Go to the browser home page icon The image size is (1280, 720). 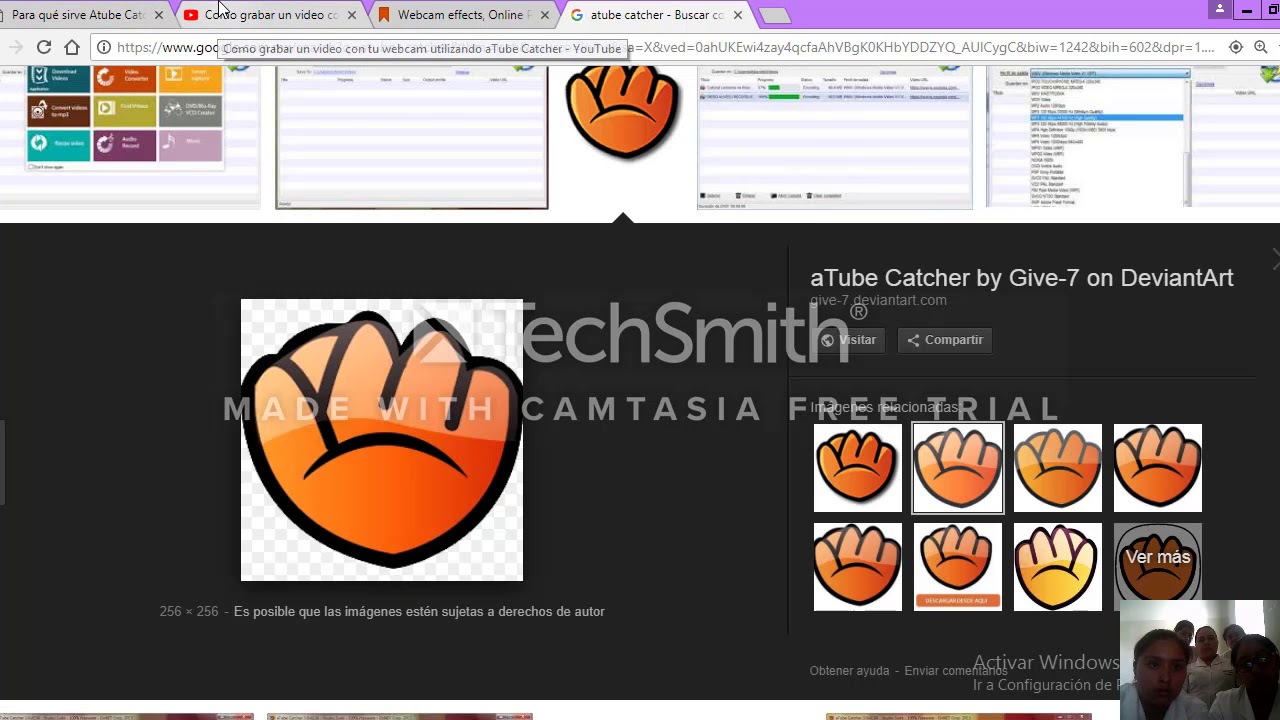72,47
